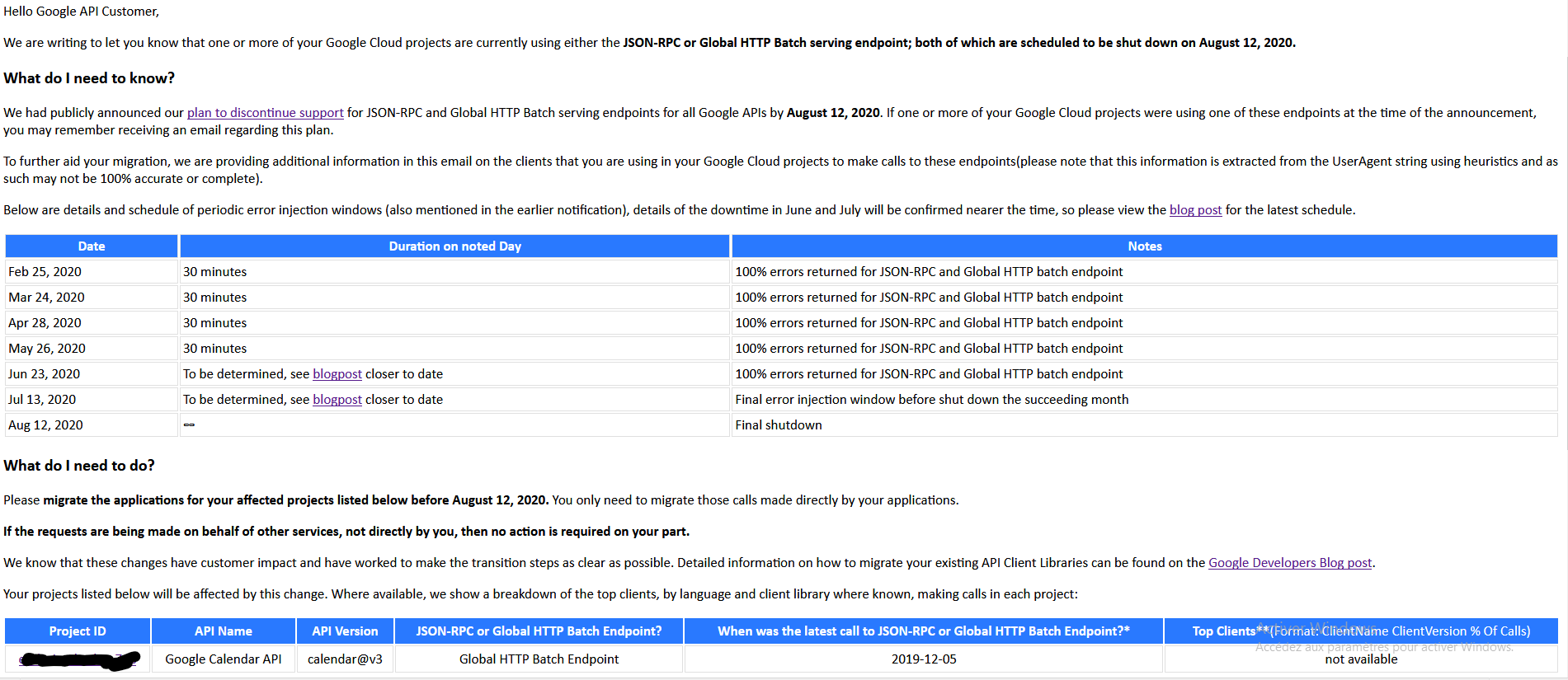Click the 'Hello Google API Customer,' greeting
This screenshot has width=1568, height=680.
[x=82, y=12]
